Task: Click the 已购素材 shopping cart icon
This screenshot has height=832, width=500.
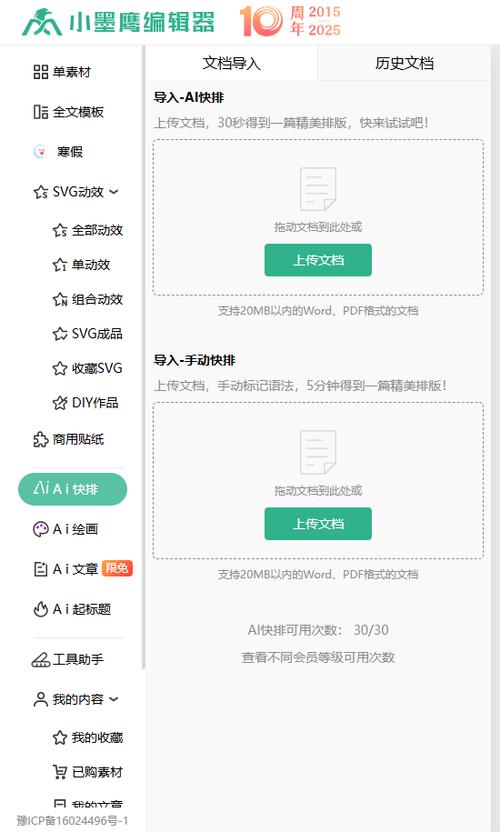Action: [x=60, y=772]
